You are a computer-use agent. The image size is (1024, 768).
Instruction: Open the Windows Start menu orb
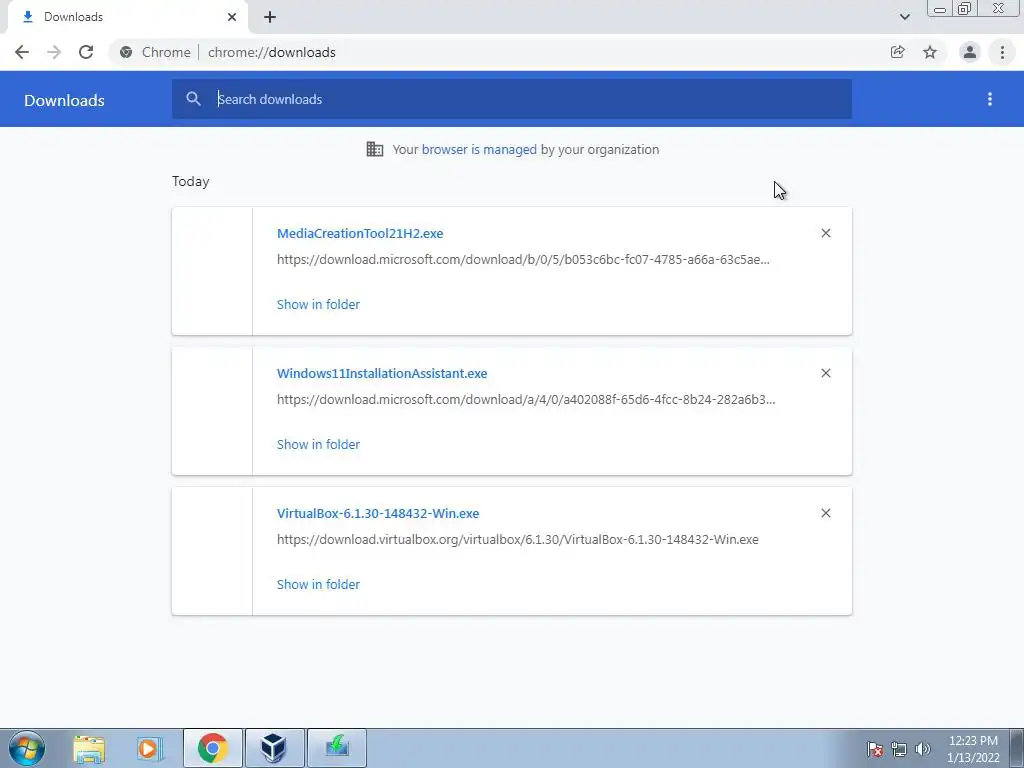[x=27, y=748]
